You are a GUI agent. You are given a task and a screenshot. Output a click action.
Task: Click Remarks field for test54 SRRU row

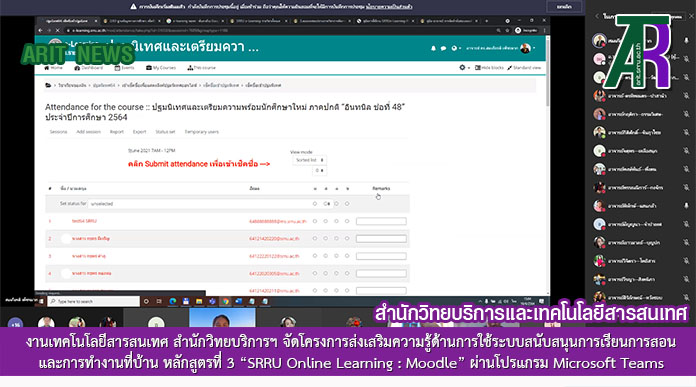click(x=381, y=221)
